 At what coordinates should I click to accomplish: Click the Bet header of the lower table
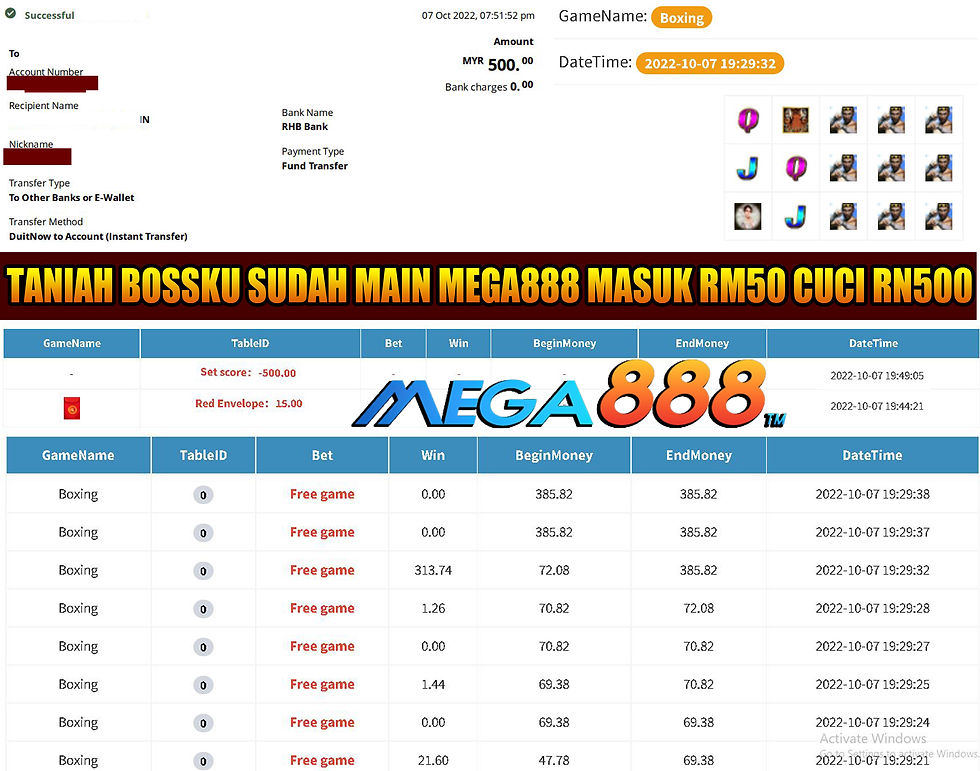(322, 455)
